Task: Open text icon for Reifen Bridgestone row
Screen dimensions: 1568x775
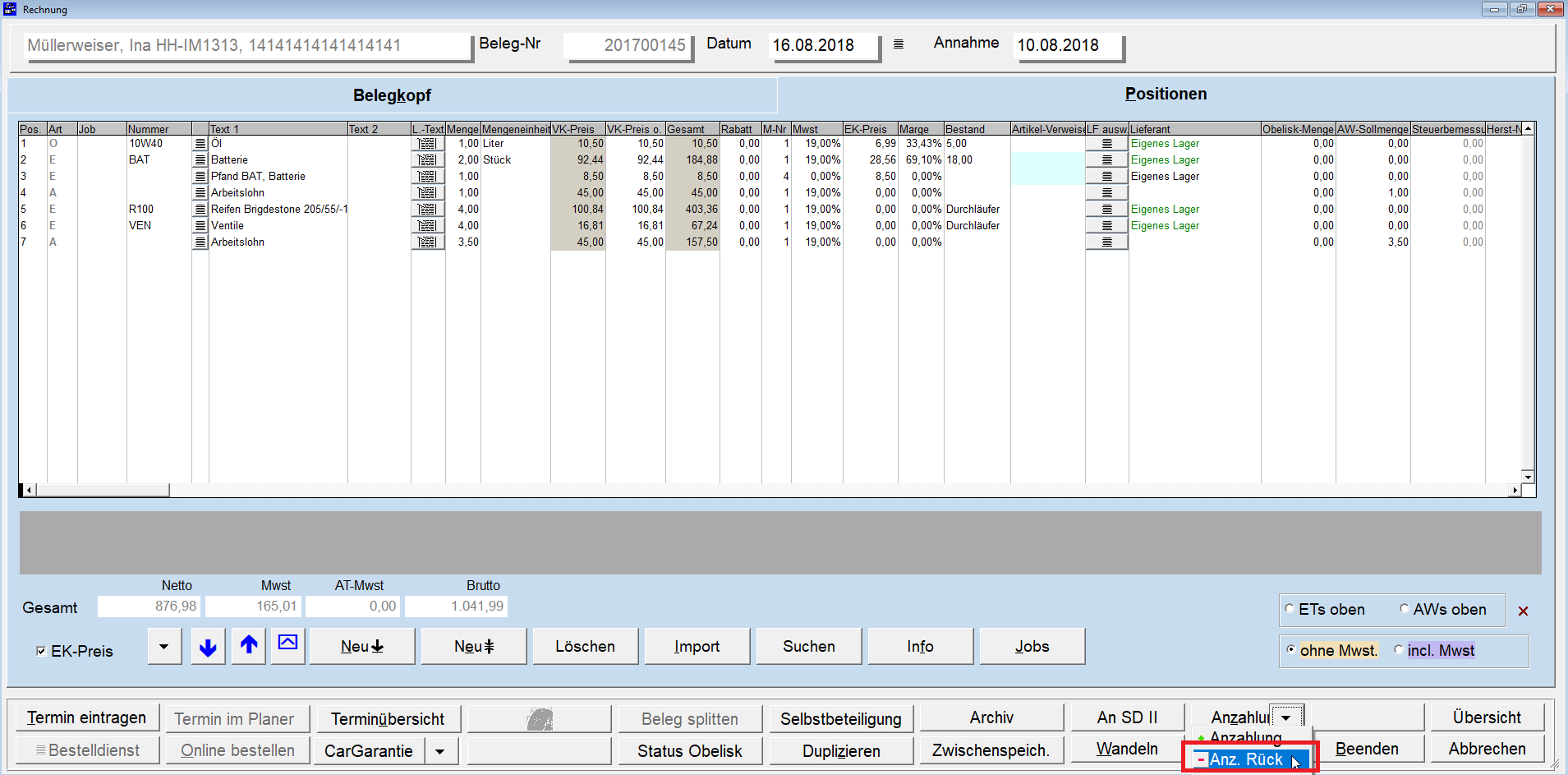Action: pyautogui.click(x=200, y=210)
